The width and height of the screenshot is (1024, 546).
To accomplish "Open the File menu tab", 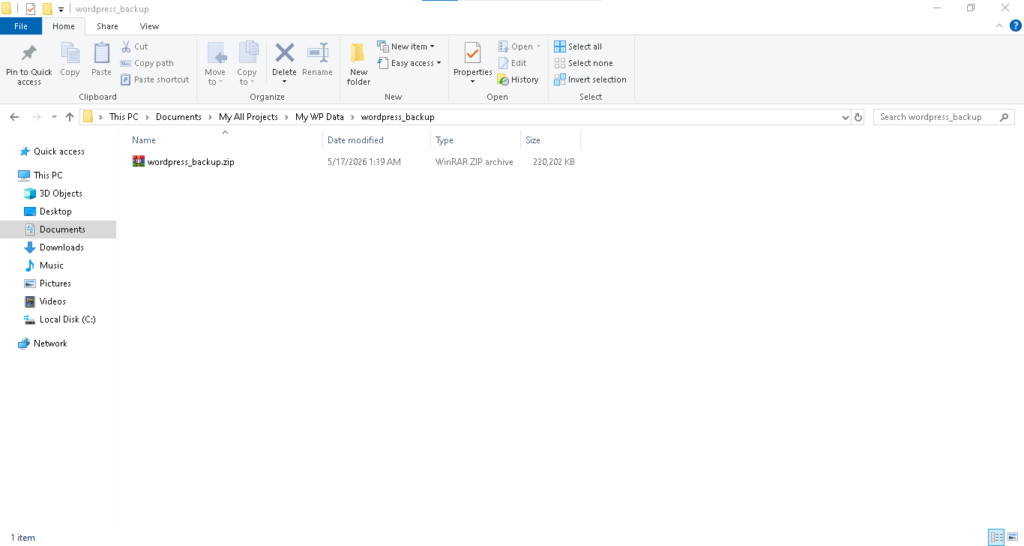I will point(21,26).
